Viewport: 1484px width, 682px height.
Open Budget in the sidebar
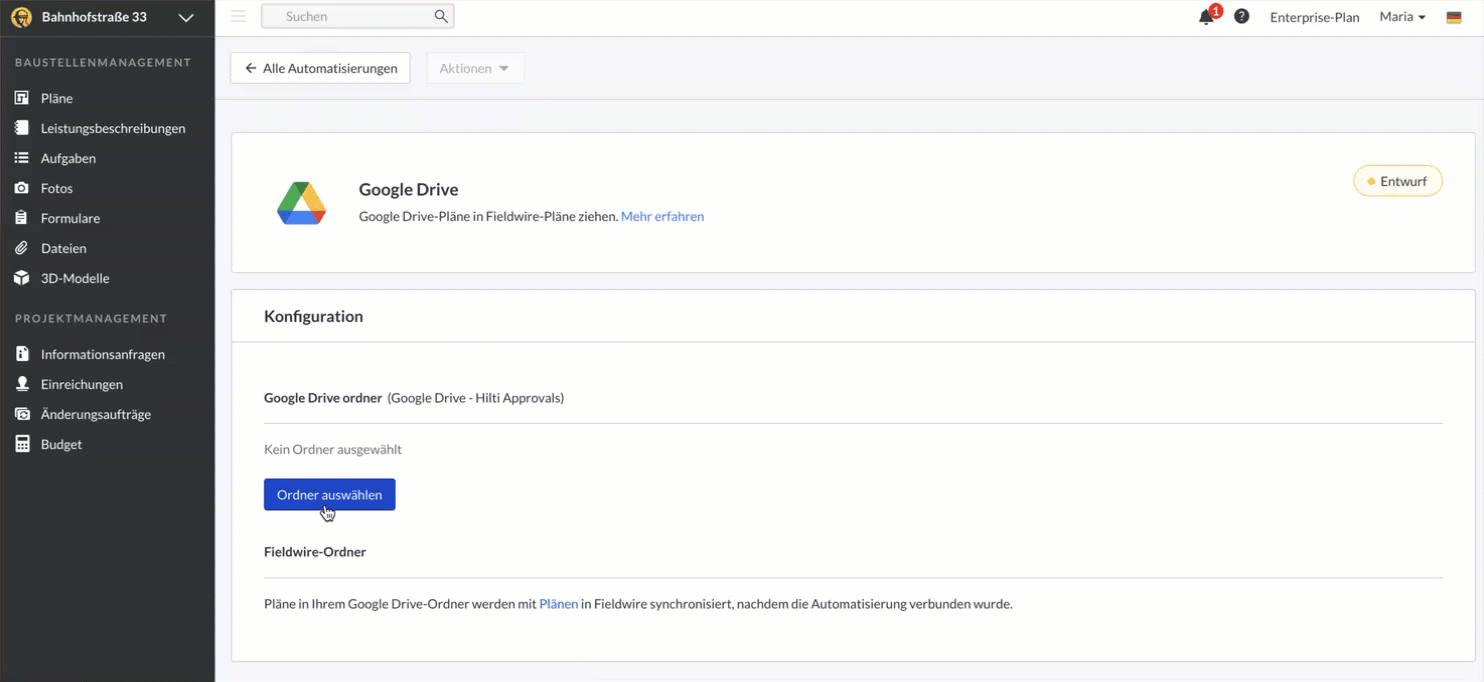click(61, 444)
